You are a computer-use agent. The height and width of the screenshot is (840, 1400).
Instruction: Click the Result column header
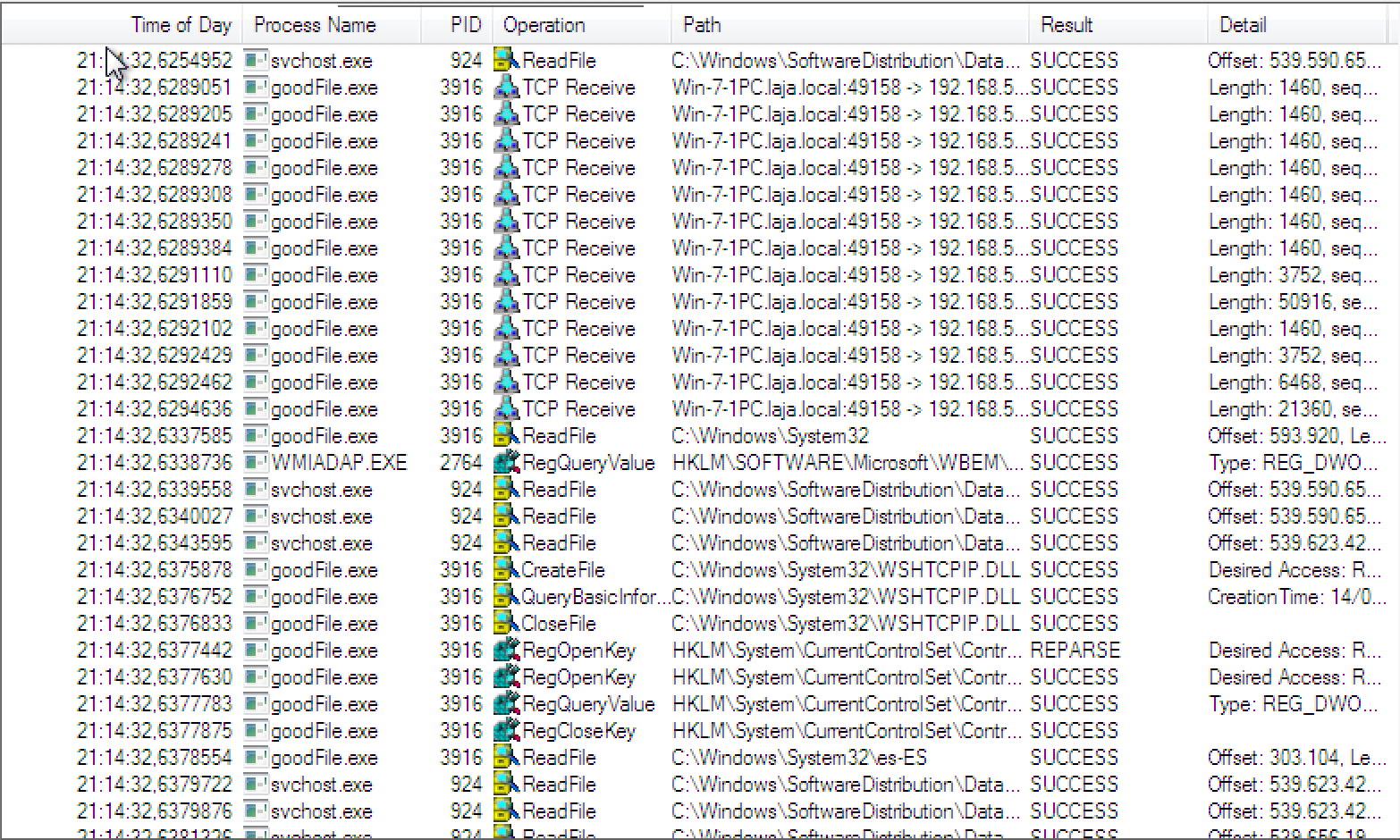pyautogui.click(x=1067, y=25)
